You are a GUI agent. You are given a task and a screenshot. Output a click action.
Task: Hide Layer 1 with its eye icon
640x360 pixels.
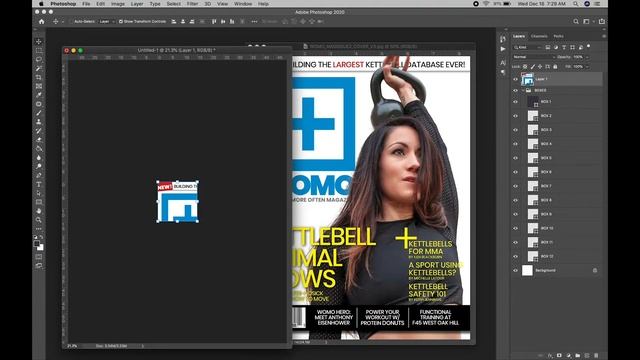point(515,79)
